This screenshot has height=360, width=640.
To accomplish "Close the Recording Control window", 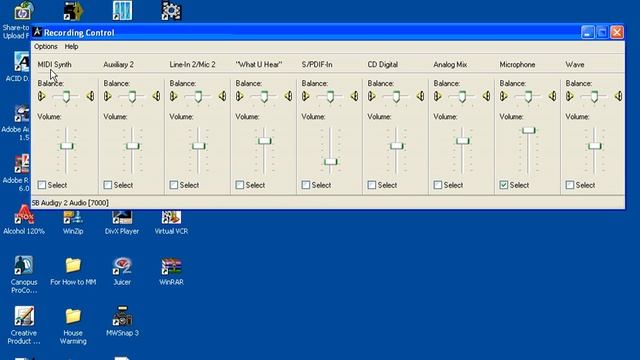I will point(617,32).
